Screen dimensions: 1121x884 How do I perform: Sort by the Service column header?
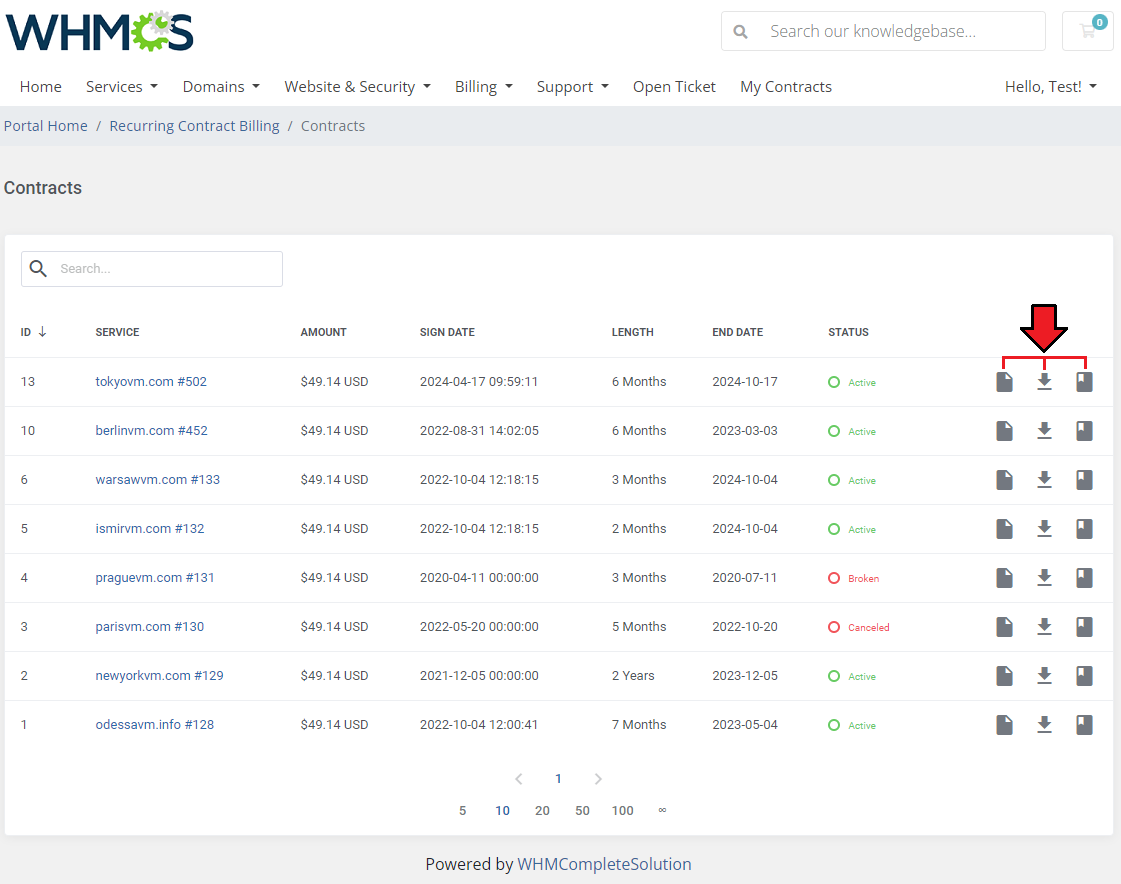pyautogui.click(x=117, y=332)
